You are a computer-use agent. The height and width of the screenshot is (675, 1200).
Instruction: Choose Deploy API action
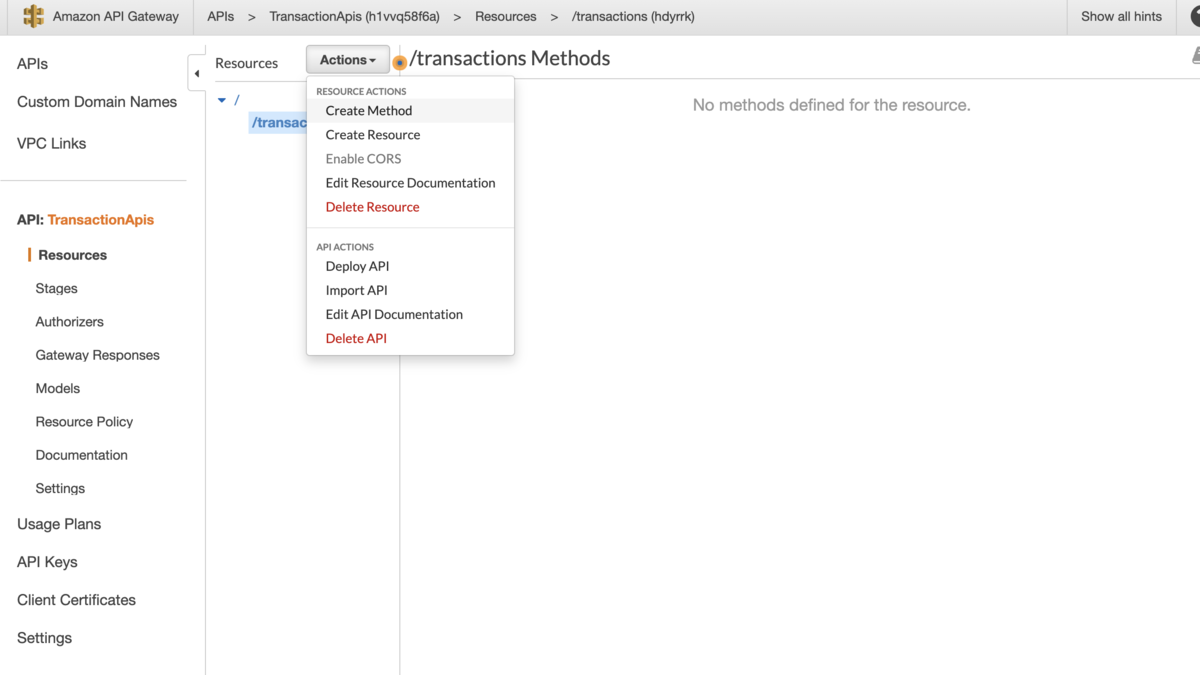point(357,266)
